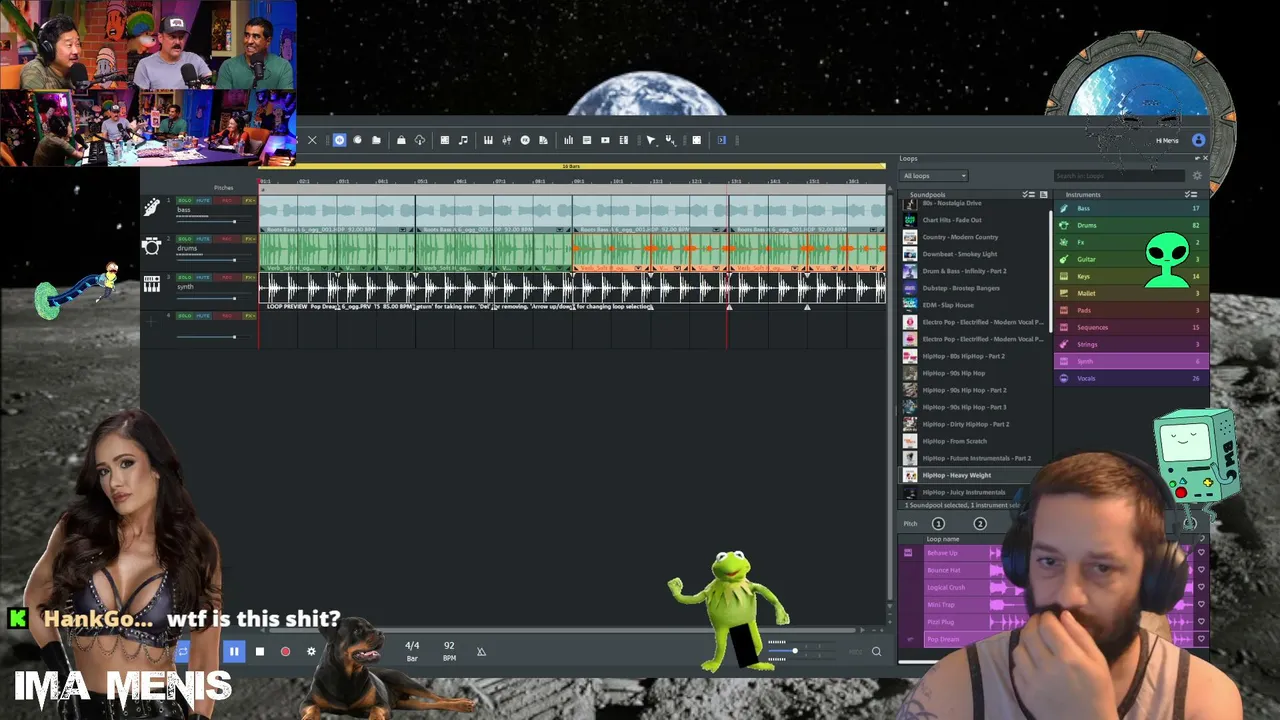The height and width of the screenshot is (720, 1280).
Task: Open the store shopping bag icon
Action: point(401,140)
